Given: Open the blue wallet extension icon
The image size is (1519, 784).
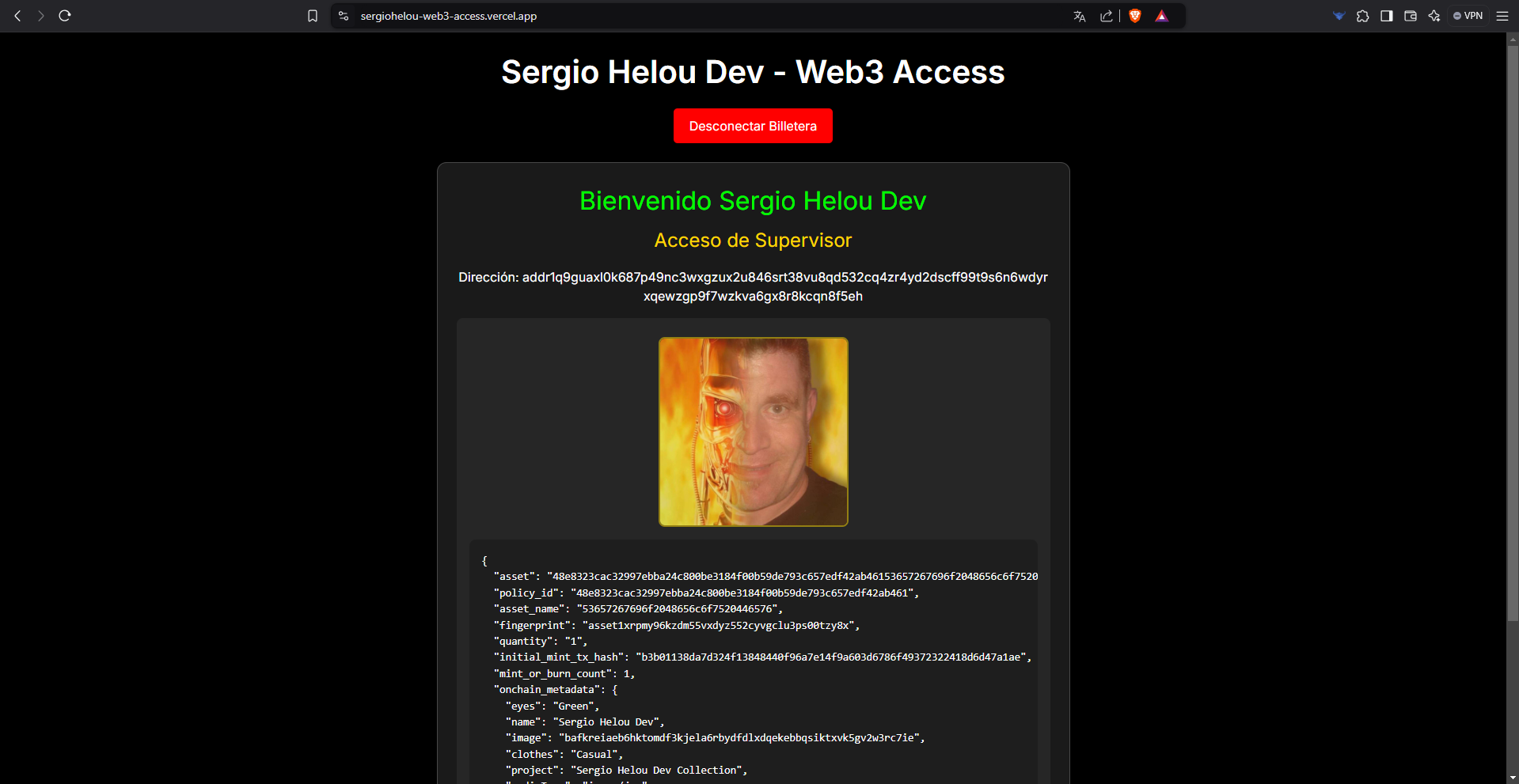Looking at the screenshot, I should coord(1339,16).
